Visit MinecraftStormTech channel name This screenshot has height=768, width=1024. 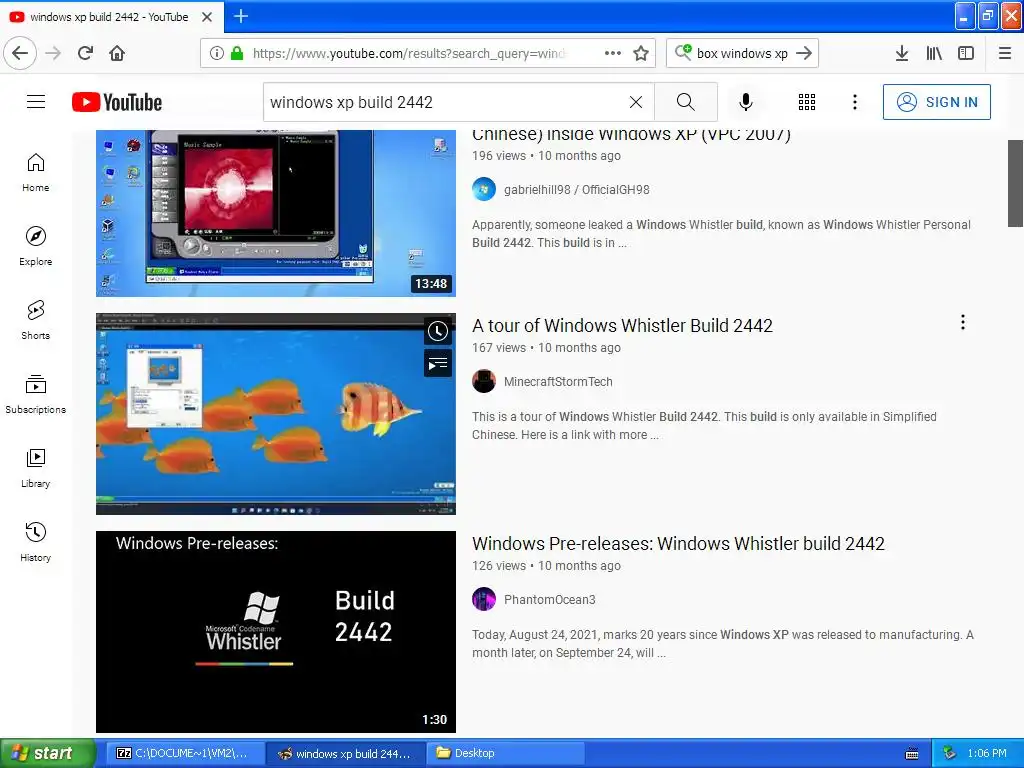558,381
